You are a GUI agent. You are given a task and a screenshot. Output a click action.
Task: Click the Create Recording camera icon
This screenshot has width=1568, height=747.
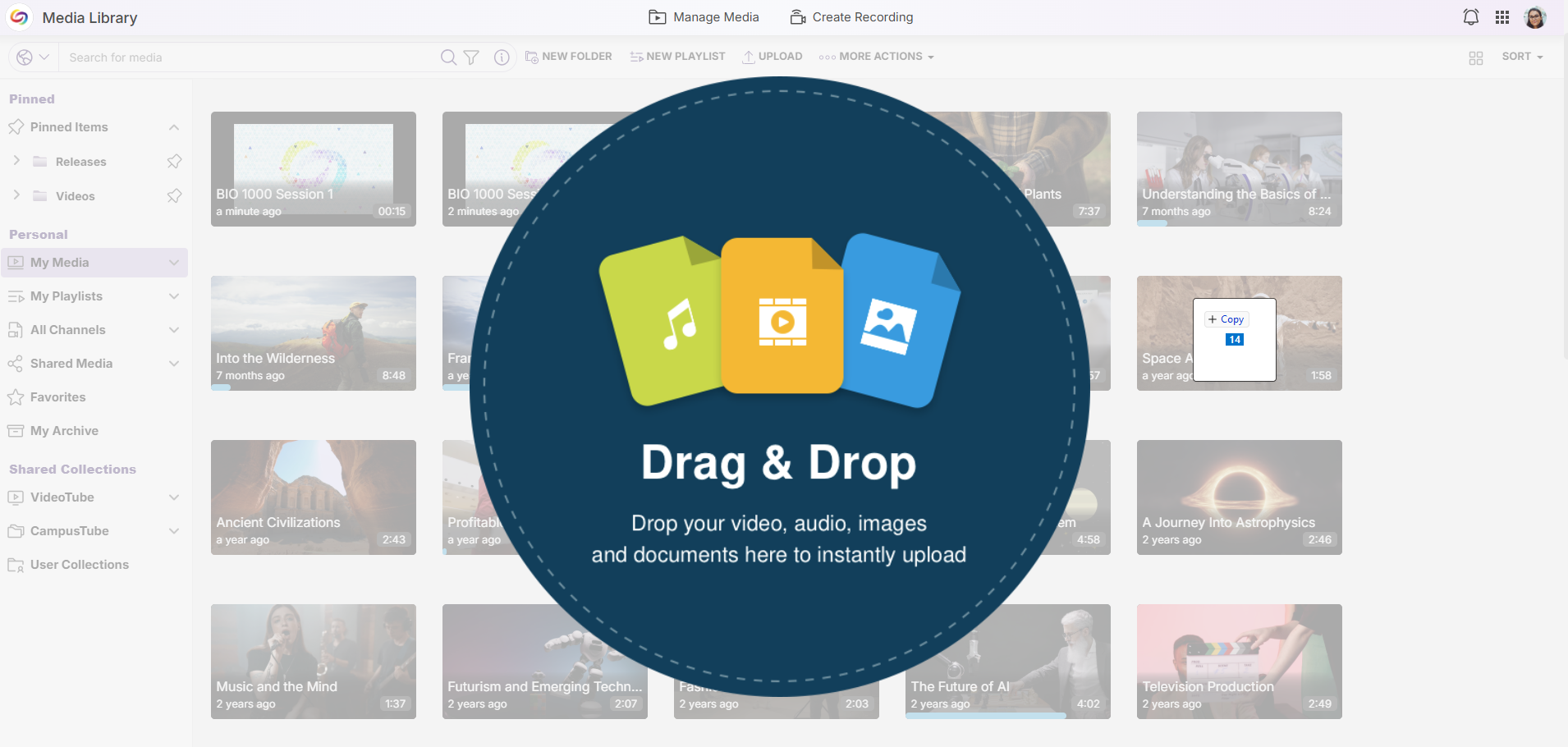click(x=797, y=17)
